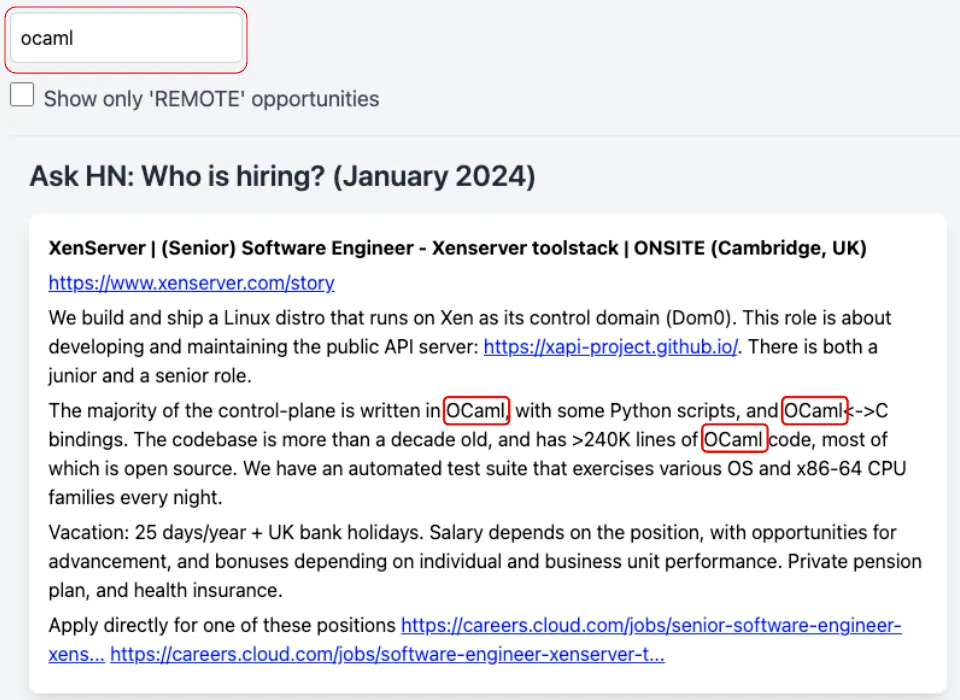The height and width of the screenshot is (700, 960).
Task: Click the highlighted OCaml before "code, most"
Action: [734, 439]
